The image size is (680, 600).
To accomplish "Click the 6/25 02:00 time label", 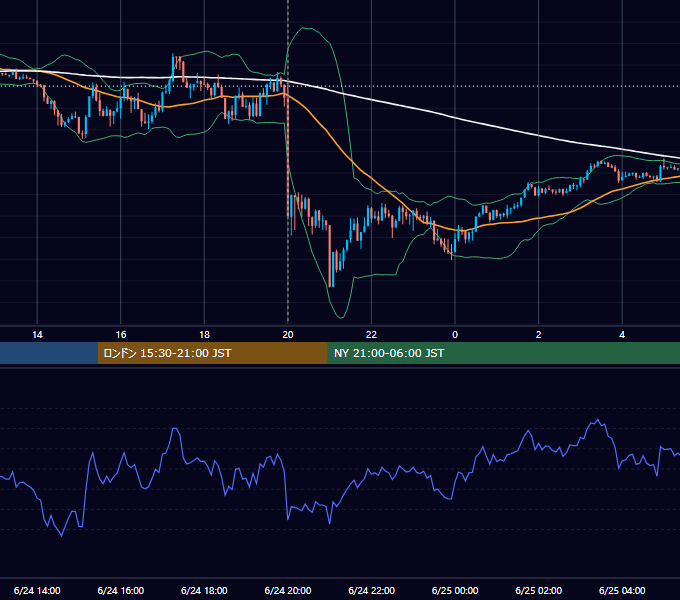I will 539,590.
